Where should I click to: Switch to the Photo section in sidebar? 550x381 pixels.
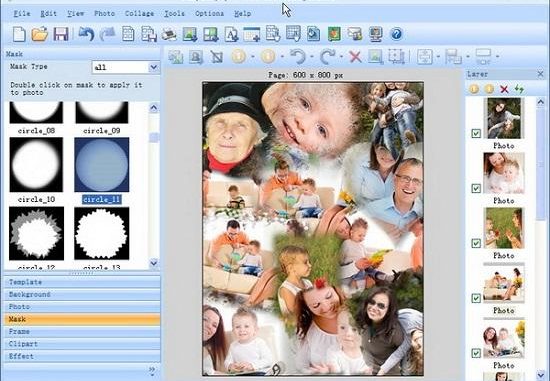coord(82,307)
